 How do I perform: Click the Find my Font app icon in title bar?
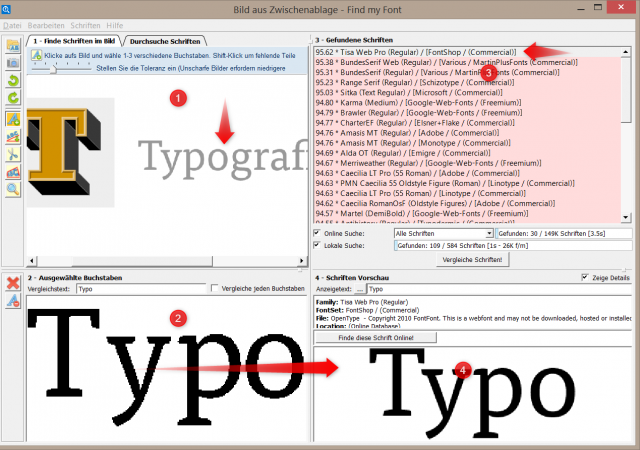(6, 9)
